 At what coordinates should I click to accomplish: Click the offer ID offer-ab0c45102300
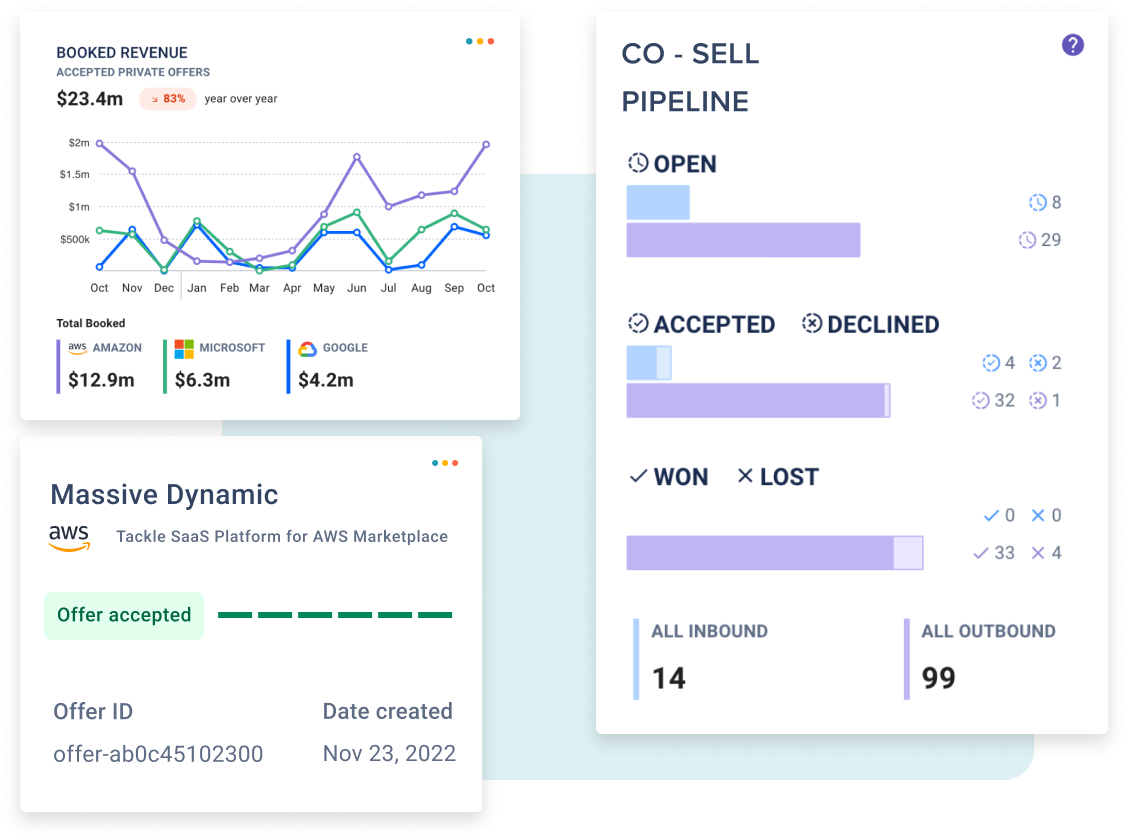pos(158,754)
